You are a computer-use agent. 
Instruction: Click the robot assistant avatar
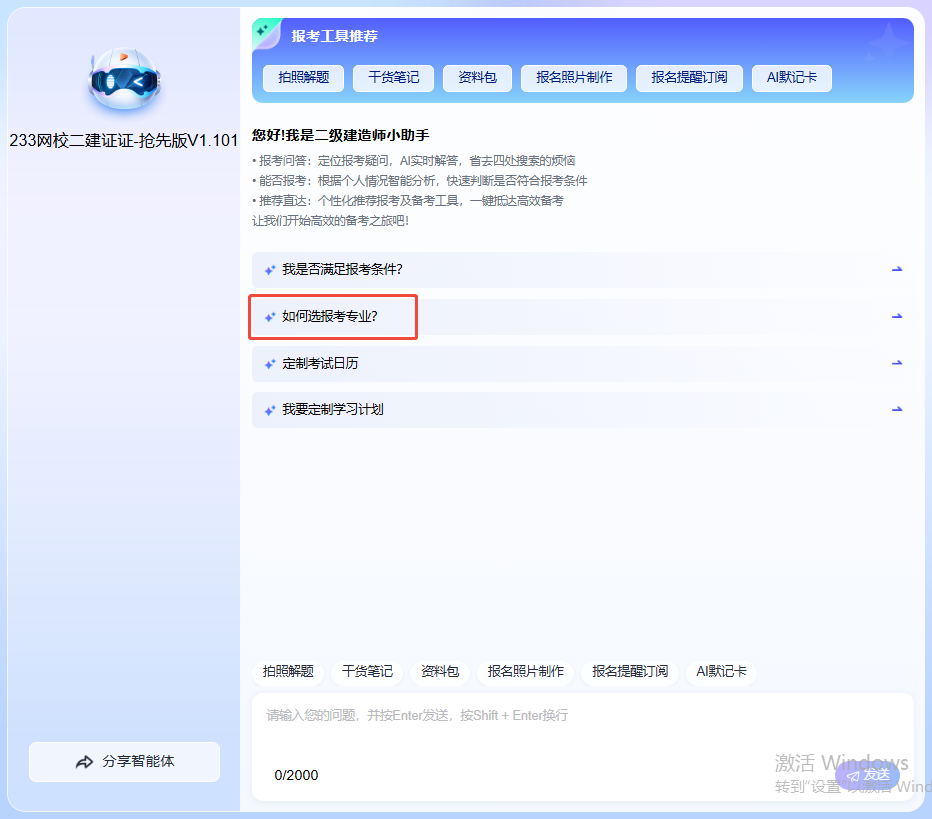tap(123, 79)
